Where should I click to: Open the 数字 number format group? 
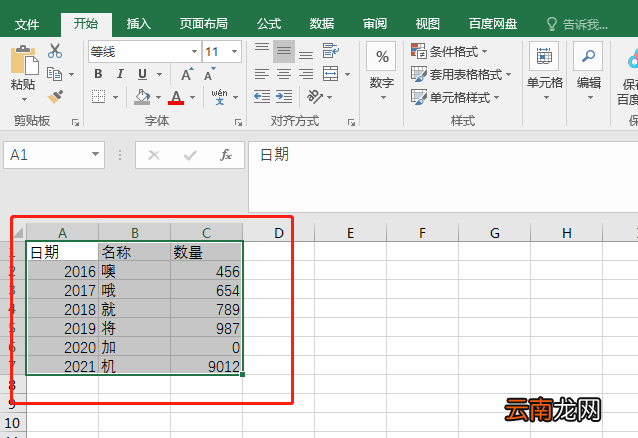[x=382, y=72]
